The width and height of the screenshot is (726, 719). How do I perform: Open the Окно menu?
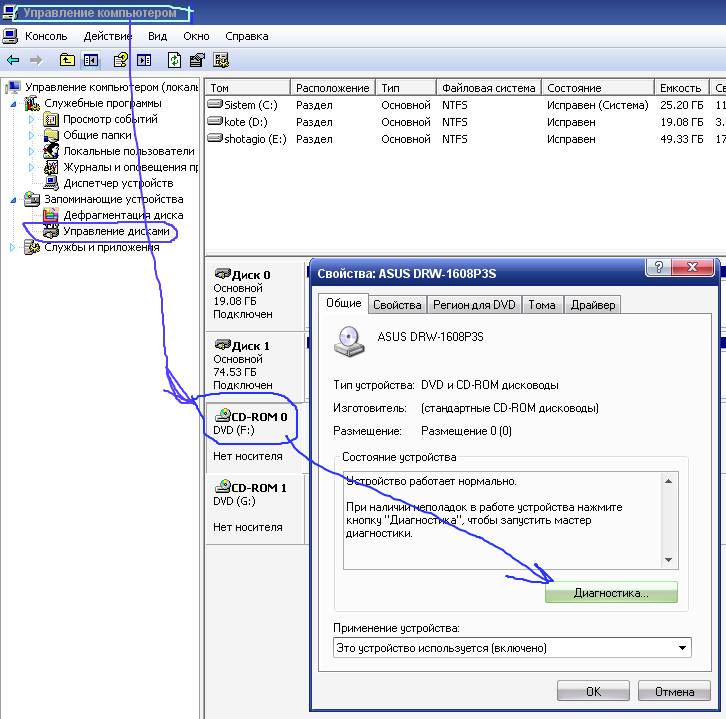pyautogui.click(x=196, y=36)
